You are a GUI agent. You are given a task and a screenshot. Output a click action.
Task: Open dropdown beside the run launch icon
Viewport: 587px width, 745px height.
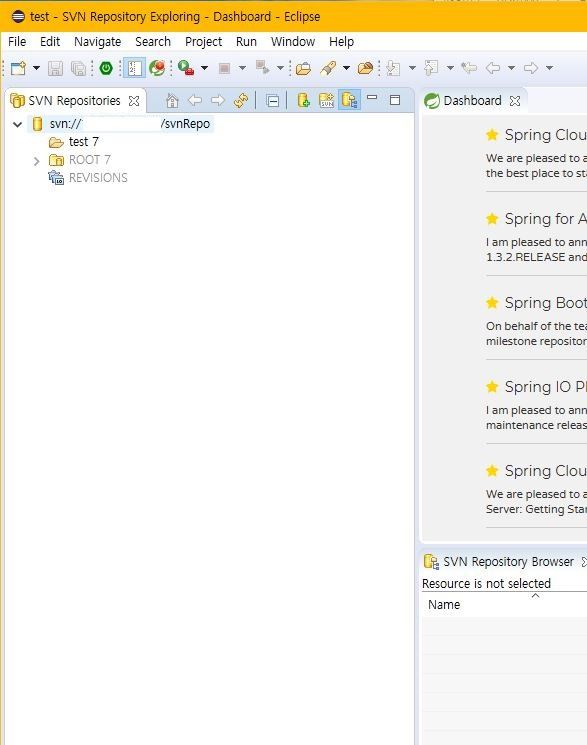[x=204, y=68]
